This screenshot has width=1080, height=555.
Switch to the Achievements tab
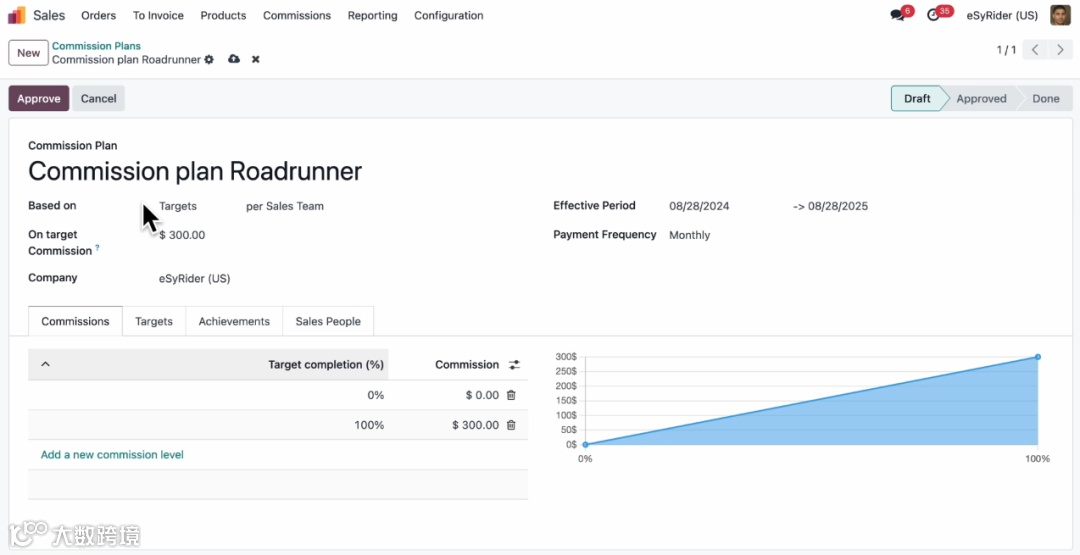234,322
